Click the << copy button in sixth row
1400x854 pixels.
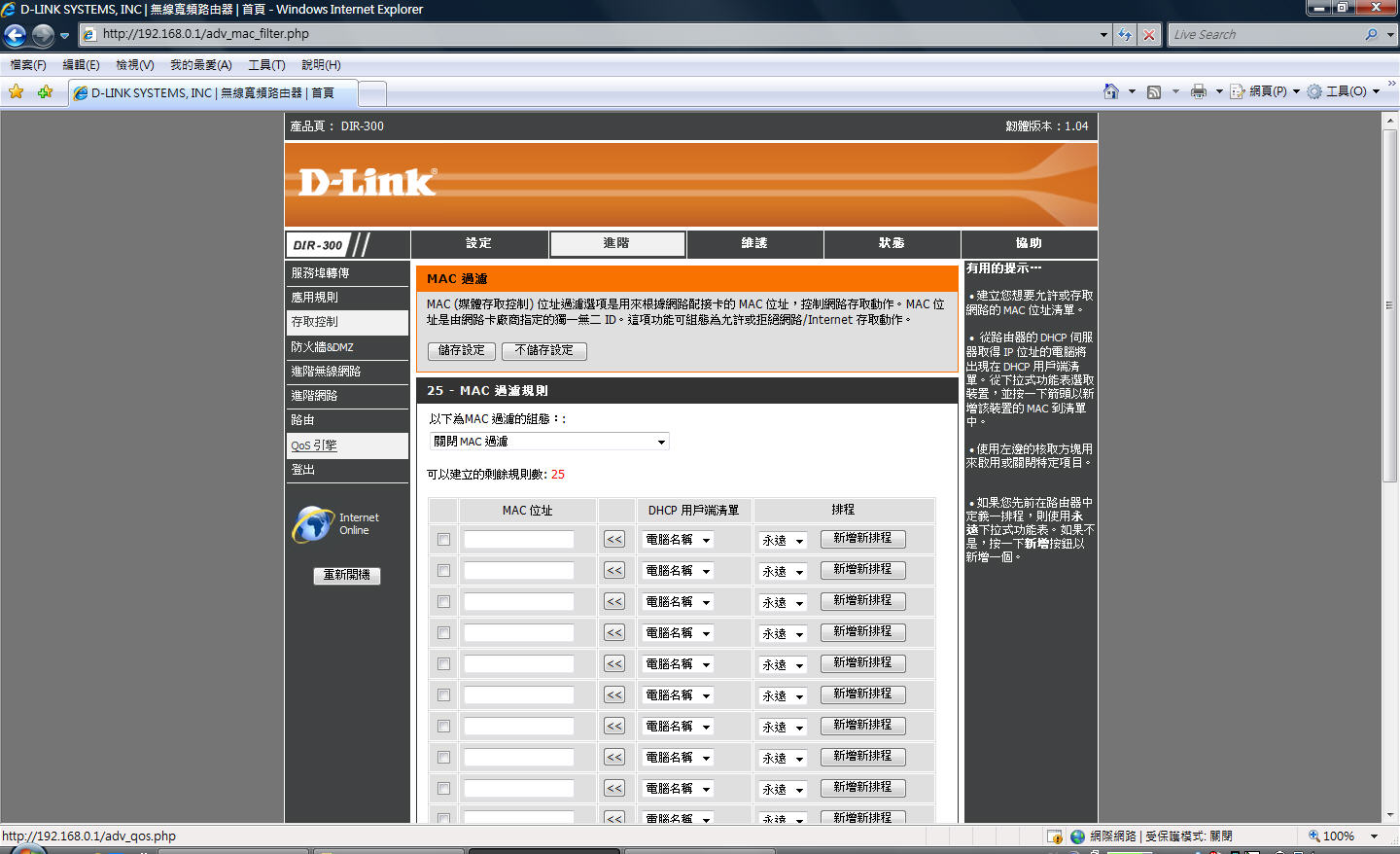click(614, 694)
